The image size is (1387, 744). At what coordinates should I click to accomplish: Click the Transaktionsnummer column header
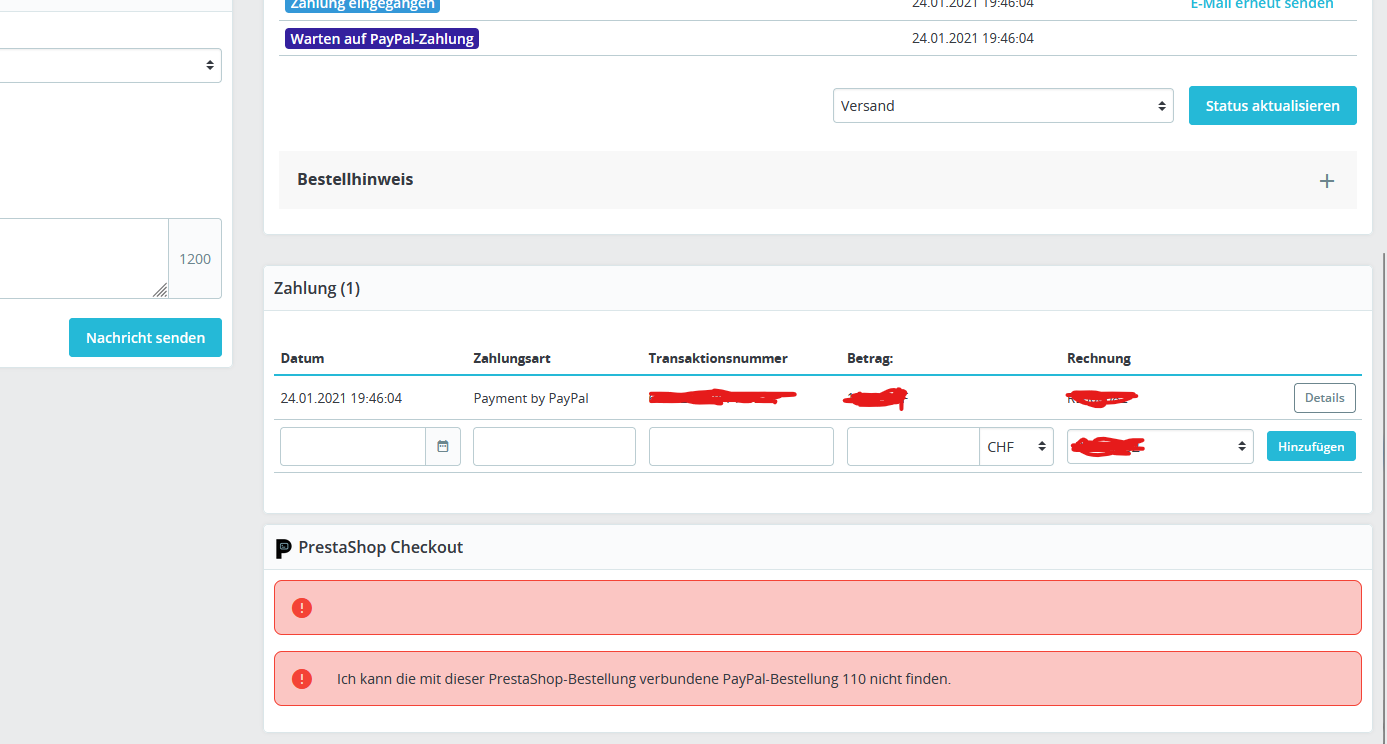pyautogui.click(x=718, y=358)
